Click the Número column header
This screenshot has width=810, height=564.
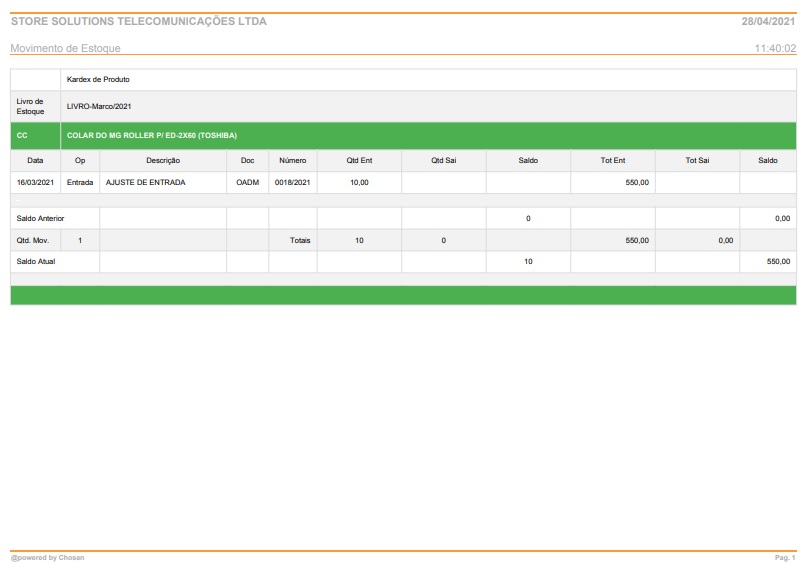tap(292, 160)
